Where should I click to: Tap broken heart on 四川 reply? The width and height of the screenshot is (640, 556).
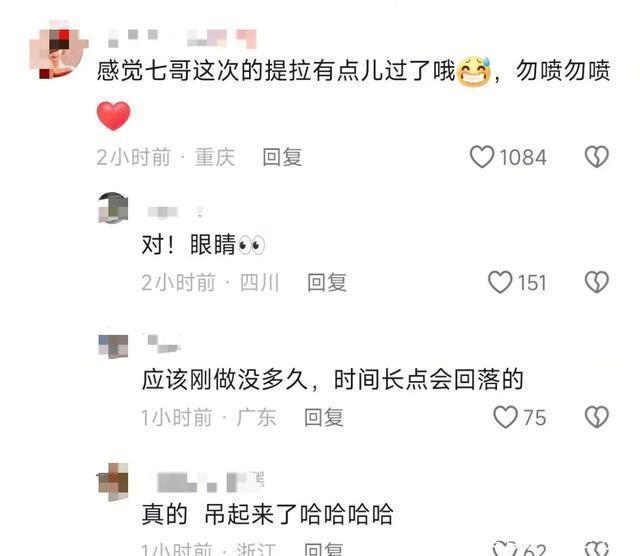click(597, 282)
